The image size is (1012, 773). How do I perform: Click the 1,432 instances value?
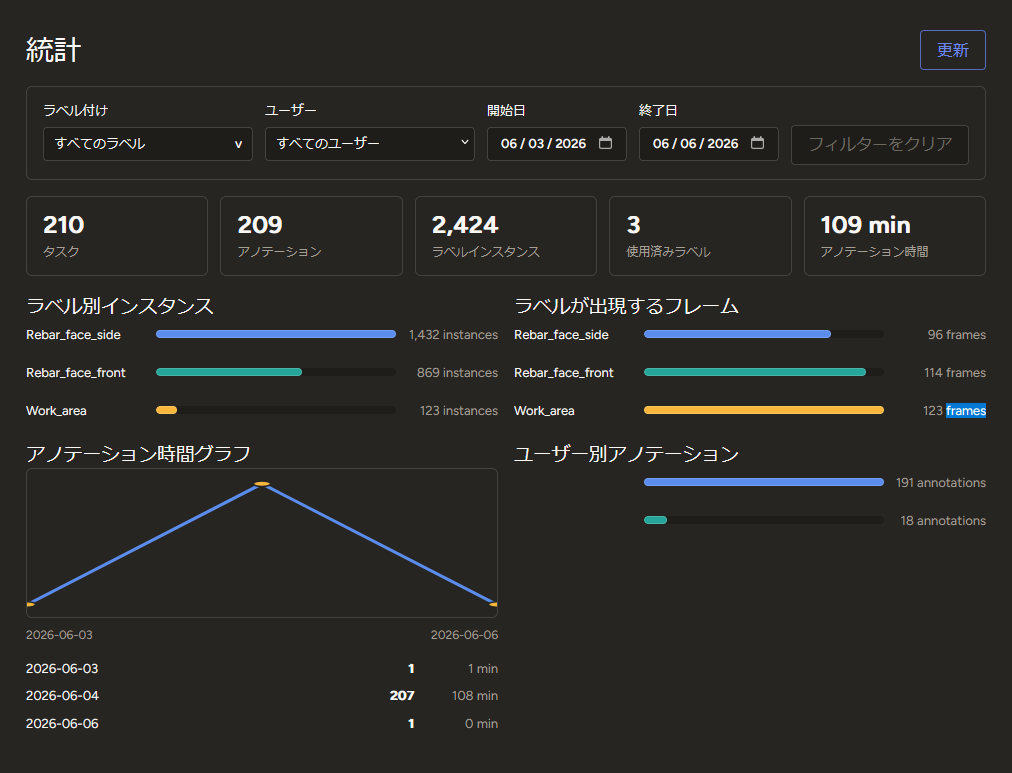click(453, 335)
